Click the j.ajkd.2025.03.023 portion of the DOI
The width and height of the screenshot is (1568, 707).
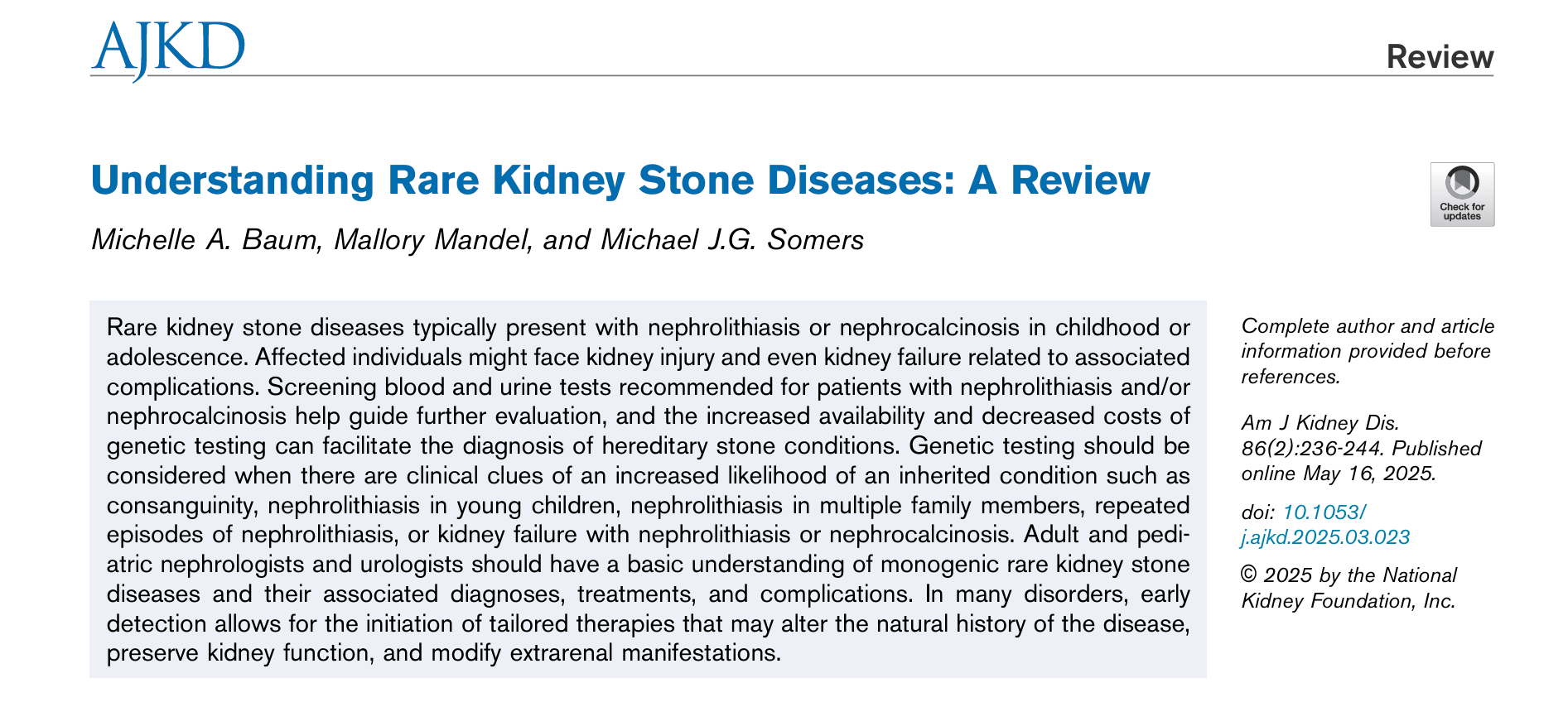1325,537
